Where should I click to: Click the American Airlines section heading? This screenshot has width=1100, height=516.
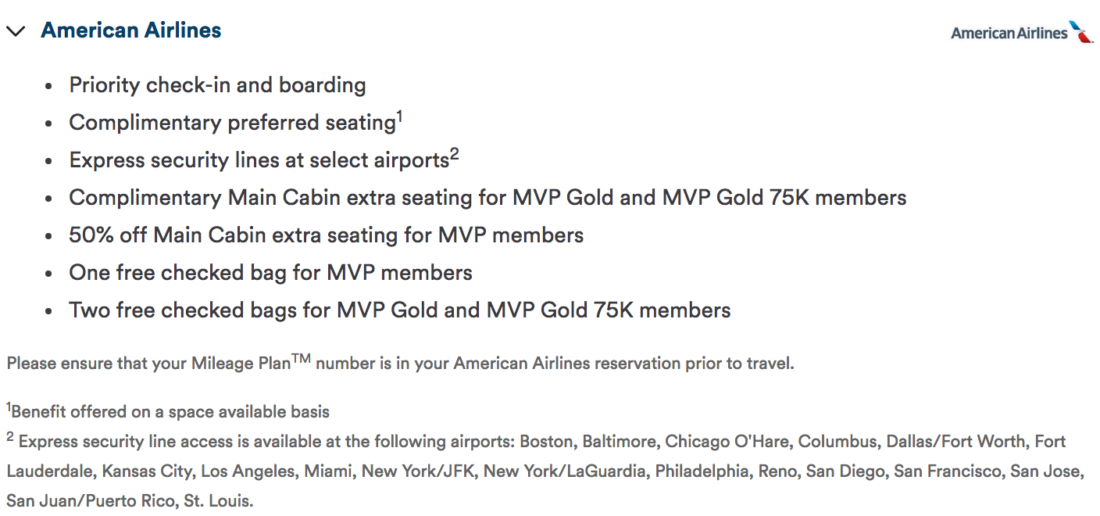click(x=131, y=30)
